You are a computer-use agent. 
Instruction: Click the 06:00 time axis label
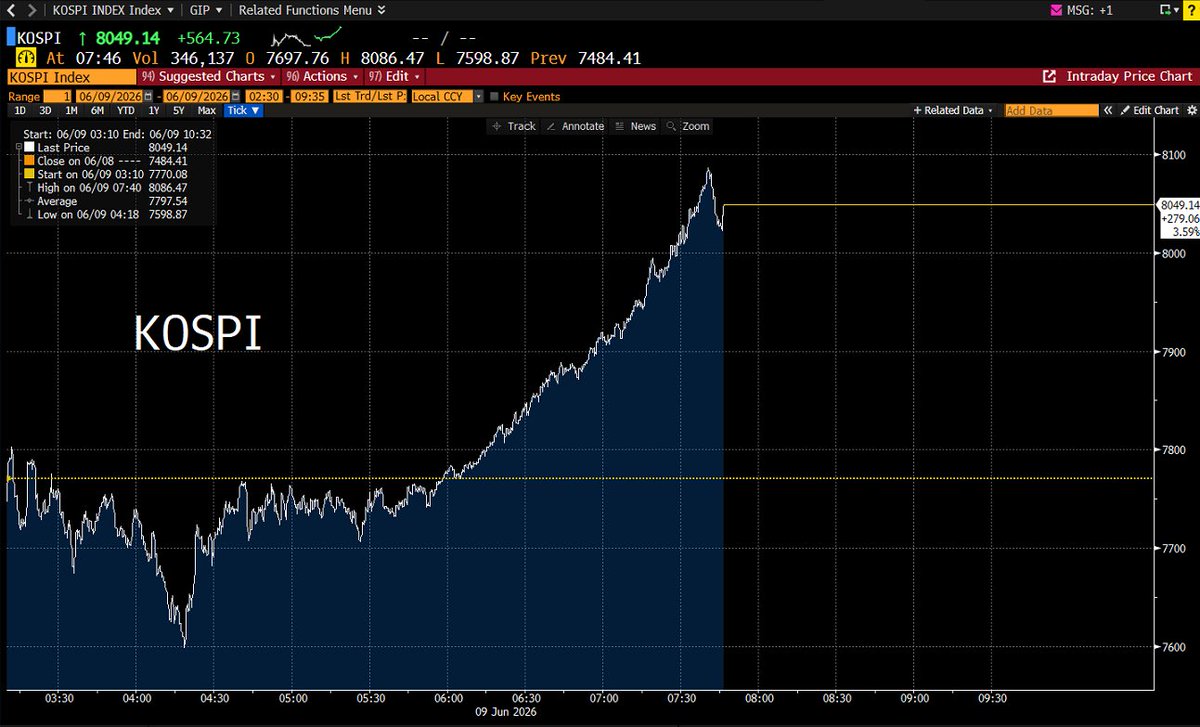[448, 698]
